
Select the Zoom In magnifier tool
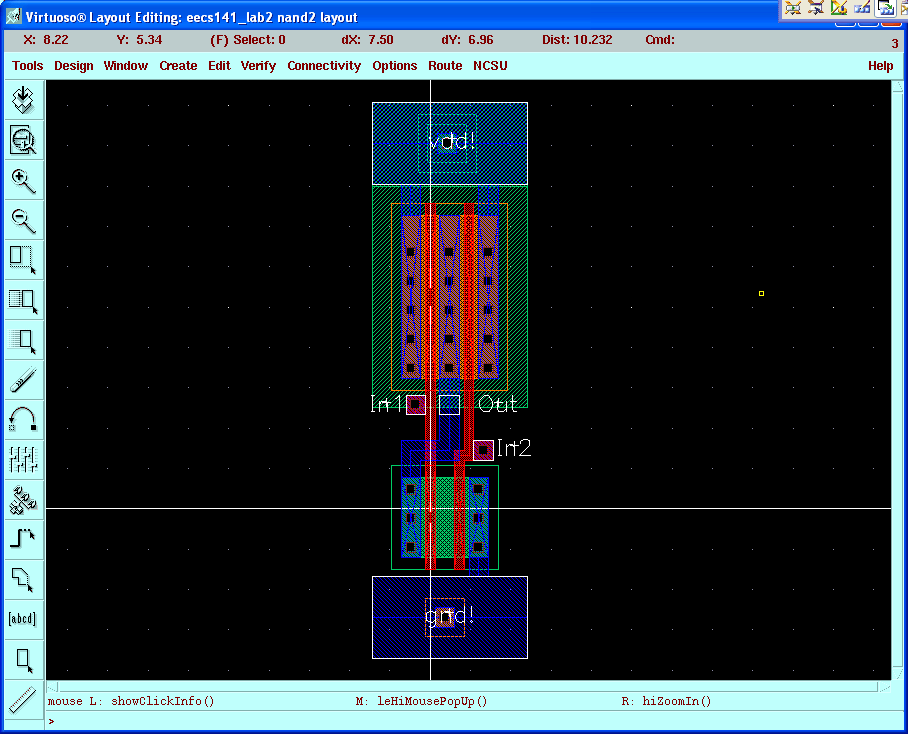(23, 180)
